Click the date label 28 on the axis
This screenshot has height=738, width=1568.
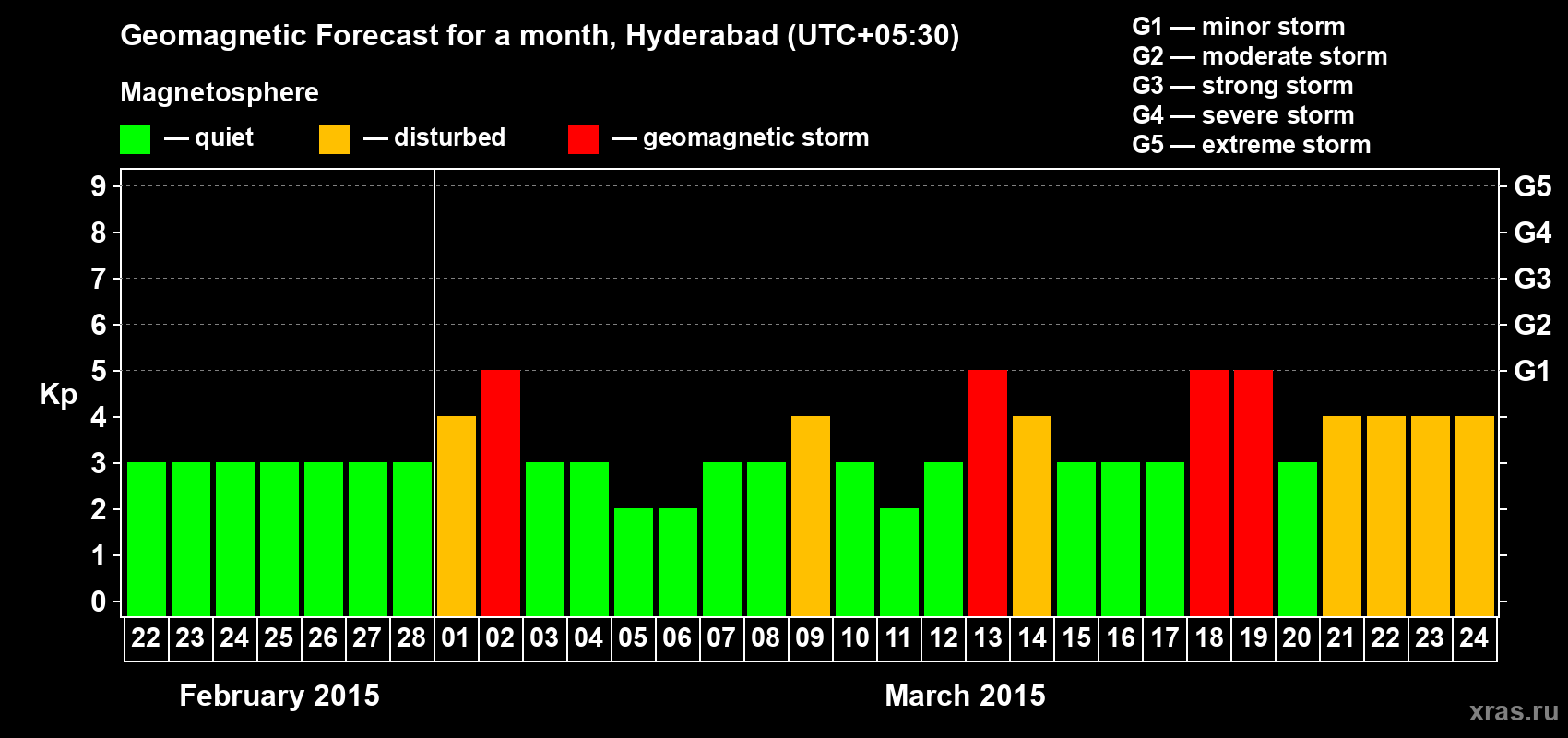pyautogui.click(x=411, y=638)
